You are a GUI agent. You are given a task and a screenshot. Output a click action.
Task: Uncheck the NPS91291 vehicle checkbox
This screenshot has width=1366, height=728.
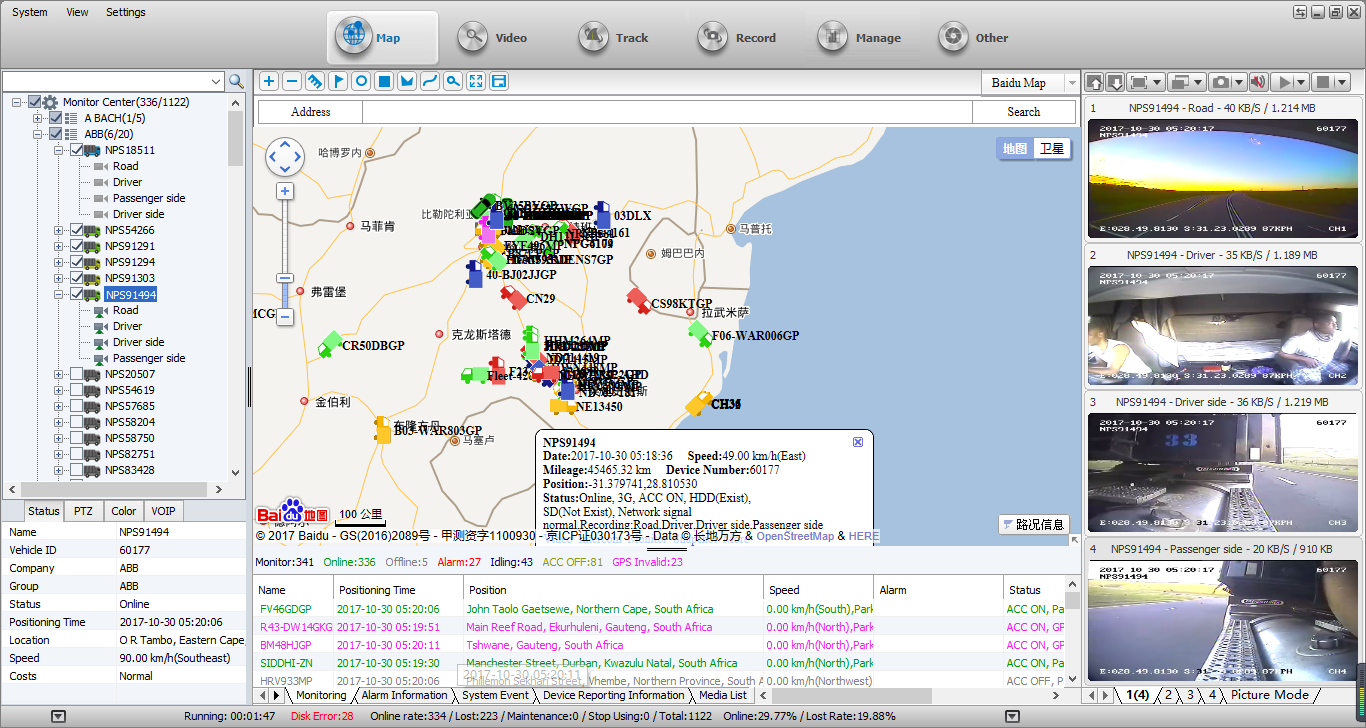pos(77,246)
